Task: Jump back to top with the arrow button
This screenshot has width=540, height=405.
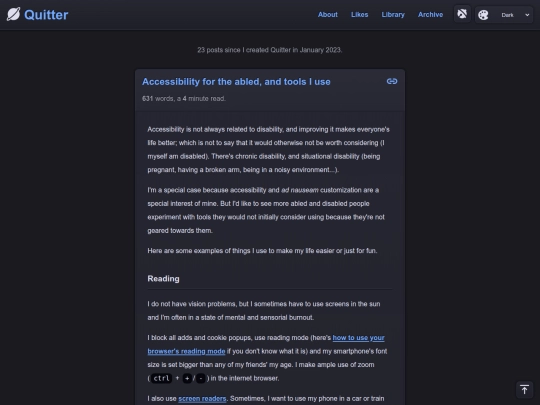Action: [524, 390]
